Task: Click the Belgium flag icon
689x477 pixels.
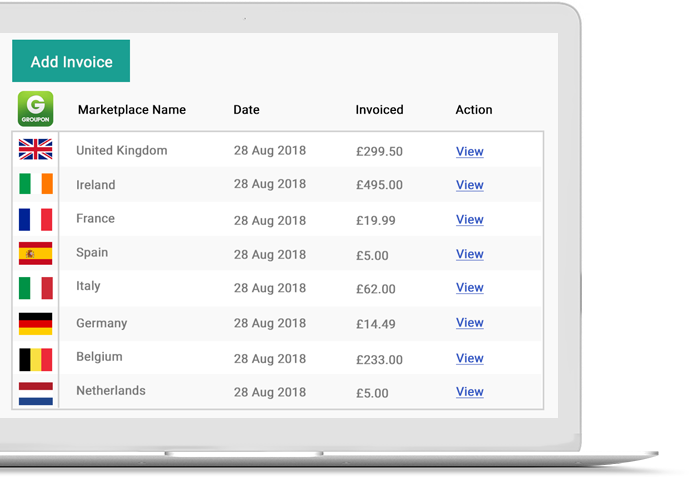Action: click(36, 360)
